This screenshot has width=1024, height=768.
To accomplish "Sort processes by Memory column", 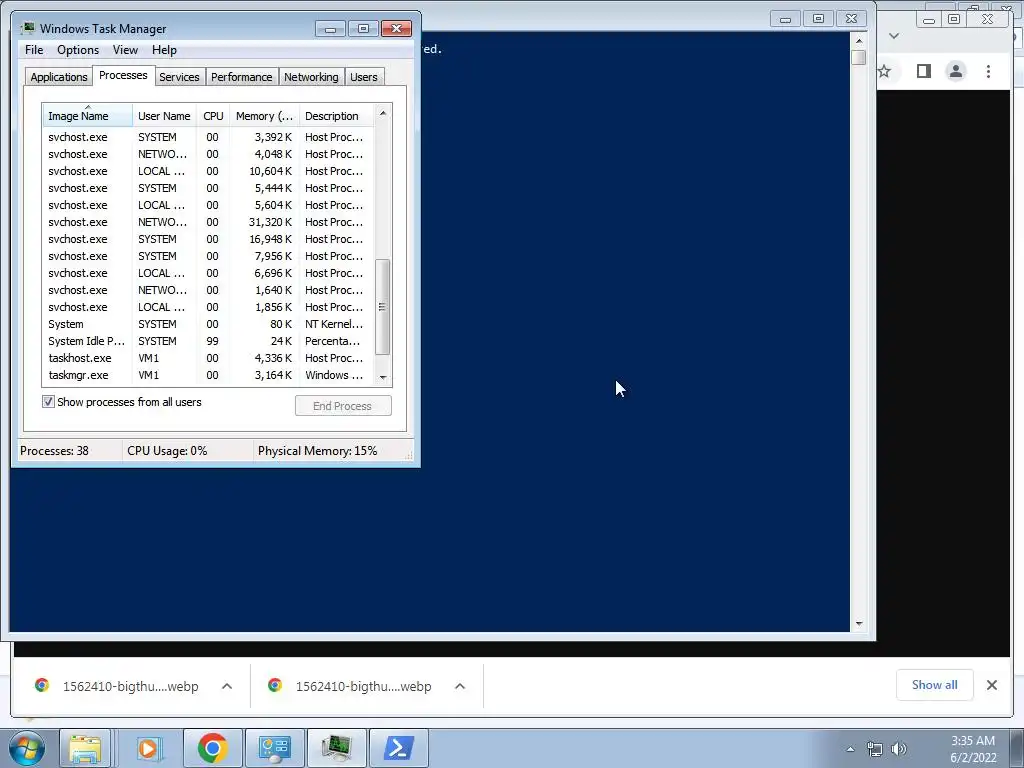I will point(264,116).
